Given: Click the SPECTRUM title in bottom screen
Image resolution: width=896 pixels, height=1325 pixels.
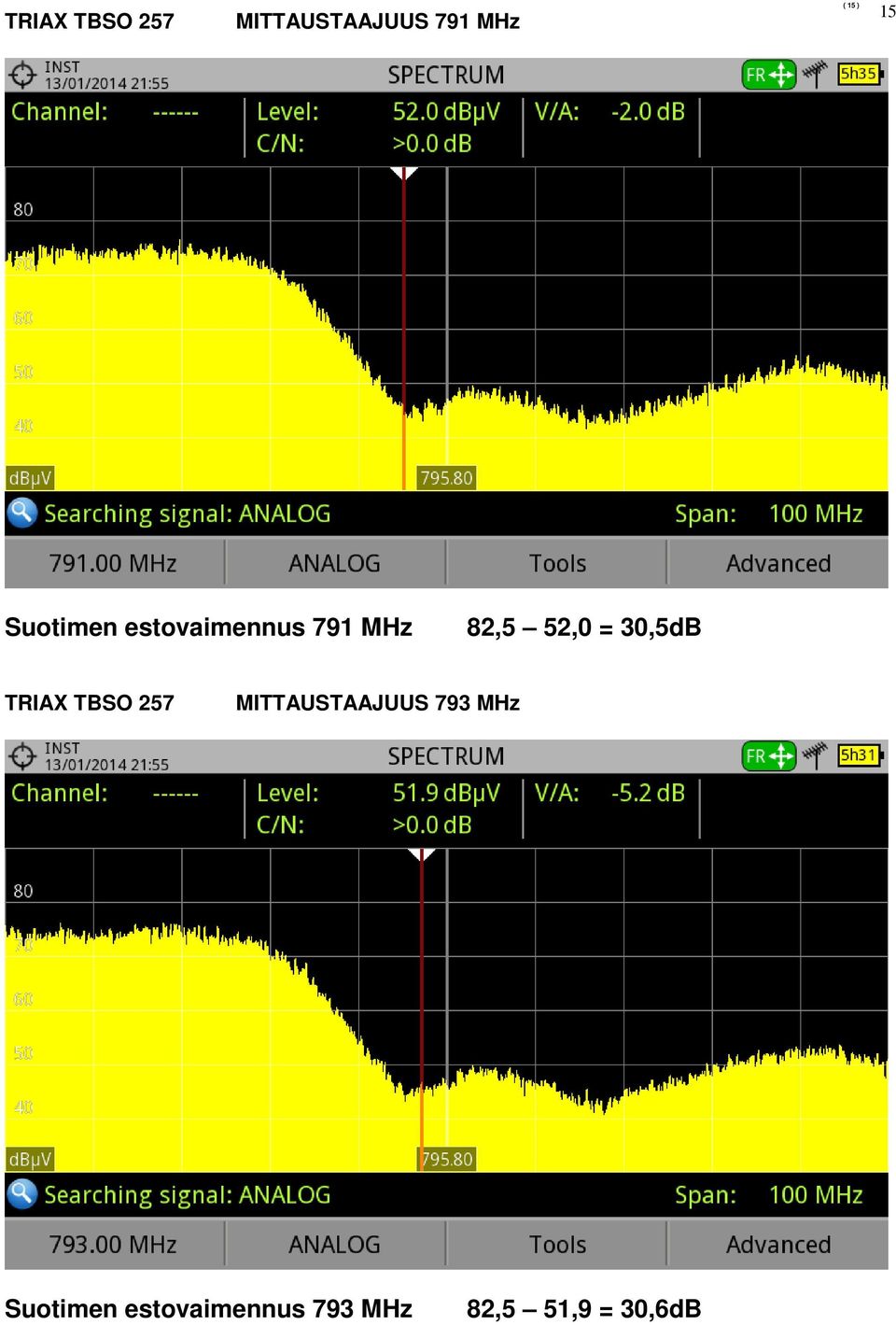Looking at the screenshot, I should (446, 756).
